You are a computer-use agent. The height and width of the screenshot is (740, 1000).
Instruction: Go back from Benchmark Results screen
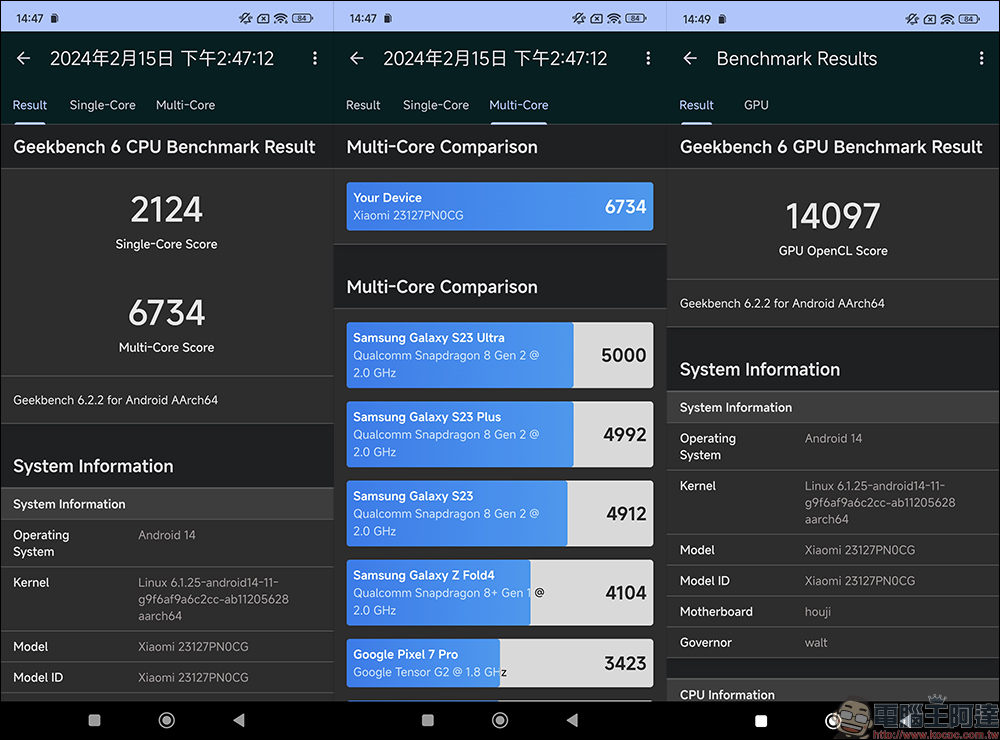click(690, 59)
